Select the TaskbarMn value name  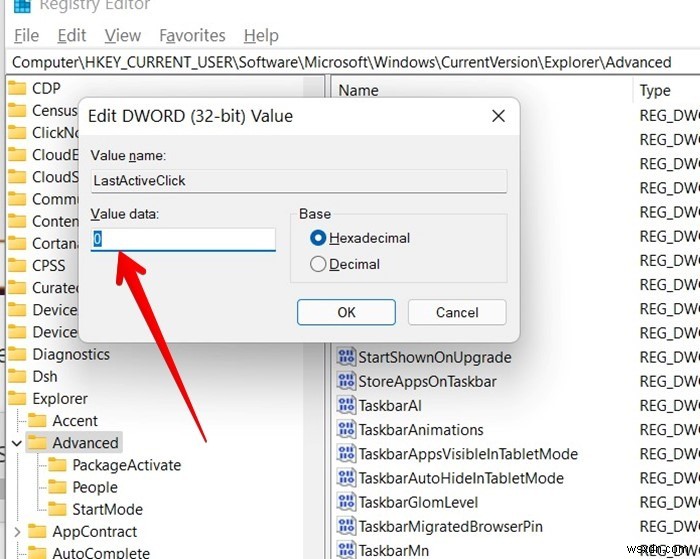[393, 550]
